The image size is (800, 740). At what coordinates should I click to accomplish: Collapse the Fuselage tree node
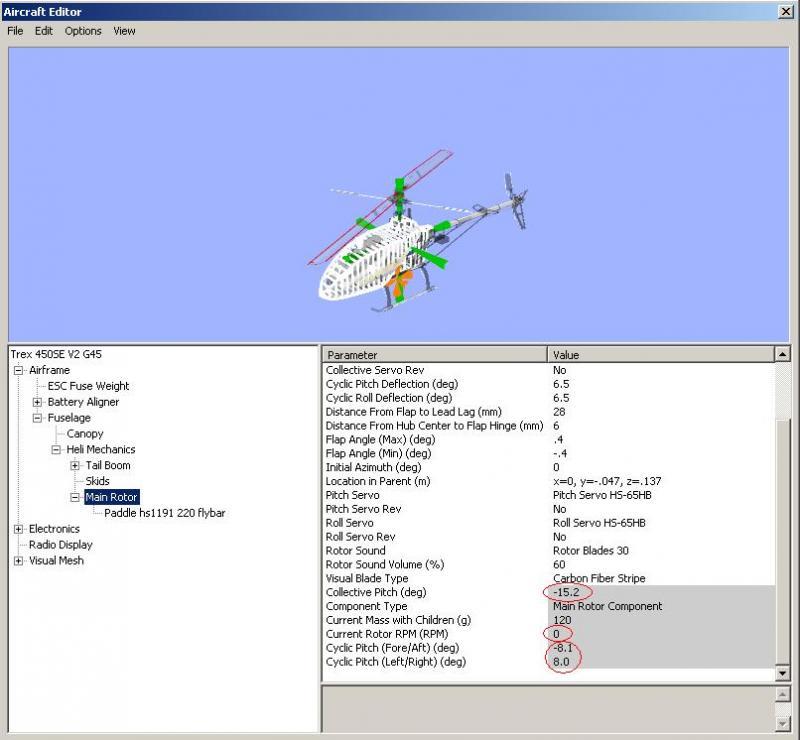[37, 418]
